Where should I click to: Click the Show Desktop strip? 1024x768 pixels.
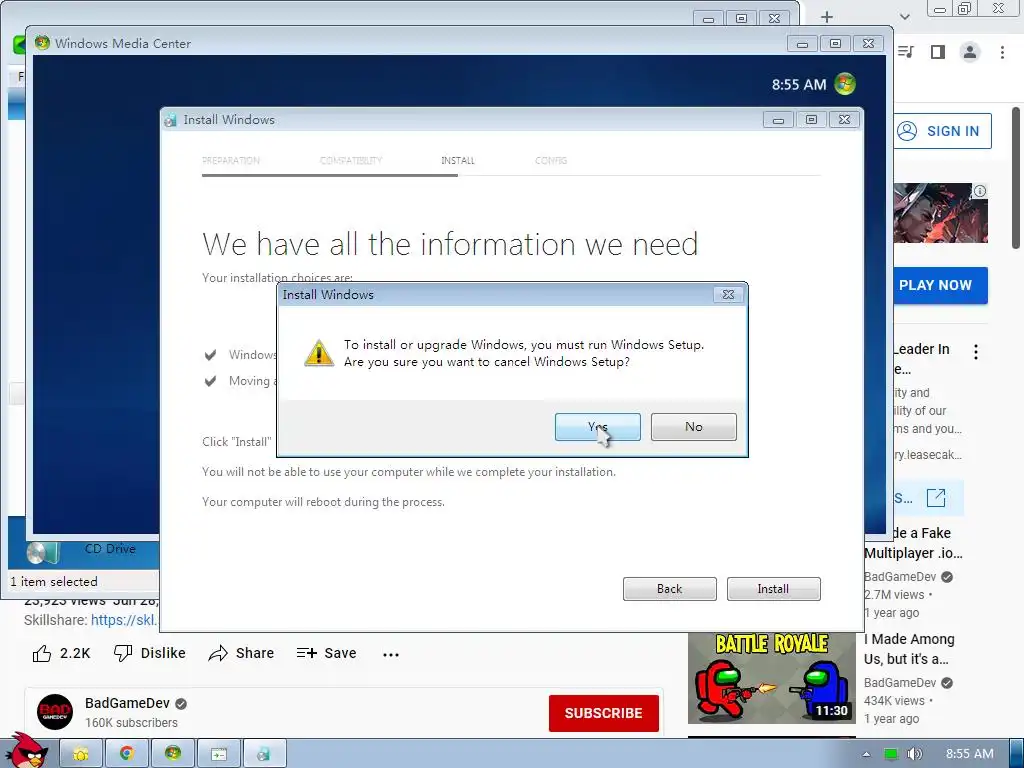point(1016,754)
